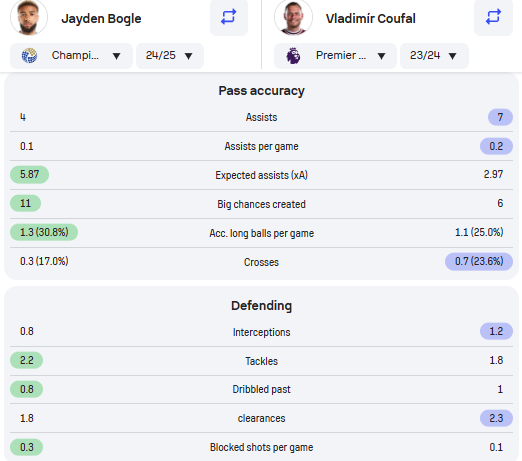Click the Vladimír Coufal name link
The height and width of the screenshot is (461, 522).
[x=371, y=19]
